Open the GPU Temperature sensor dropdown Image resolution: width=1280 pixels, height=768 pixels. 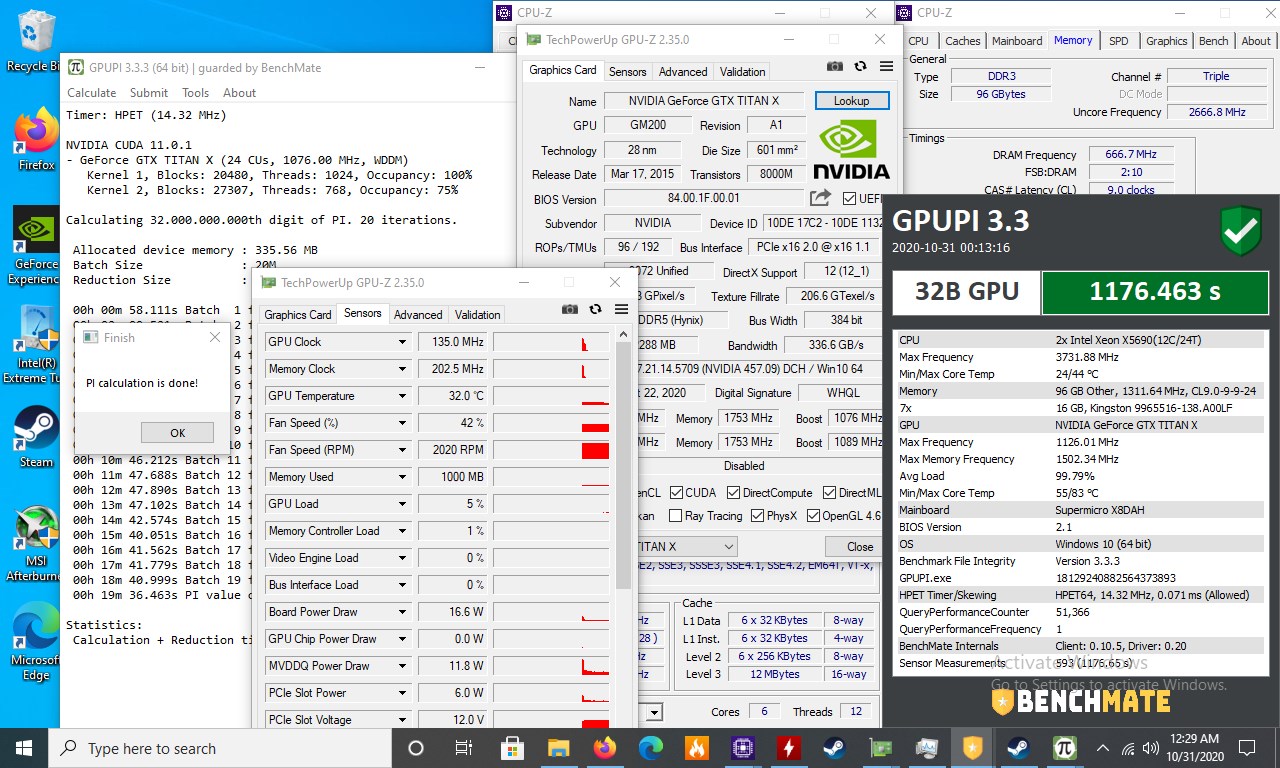pos(403,396)
